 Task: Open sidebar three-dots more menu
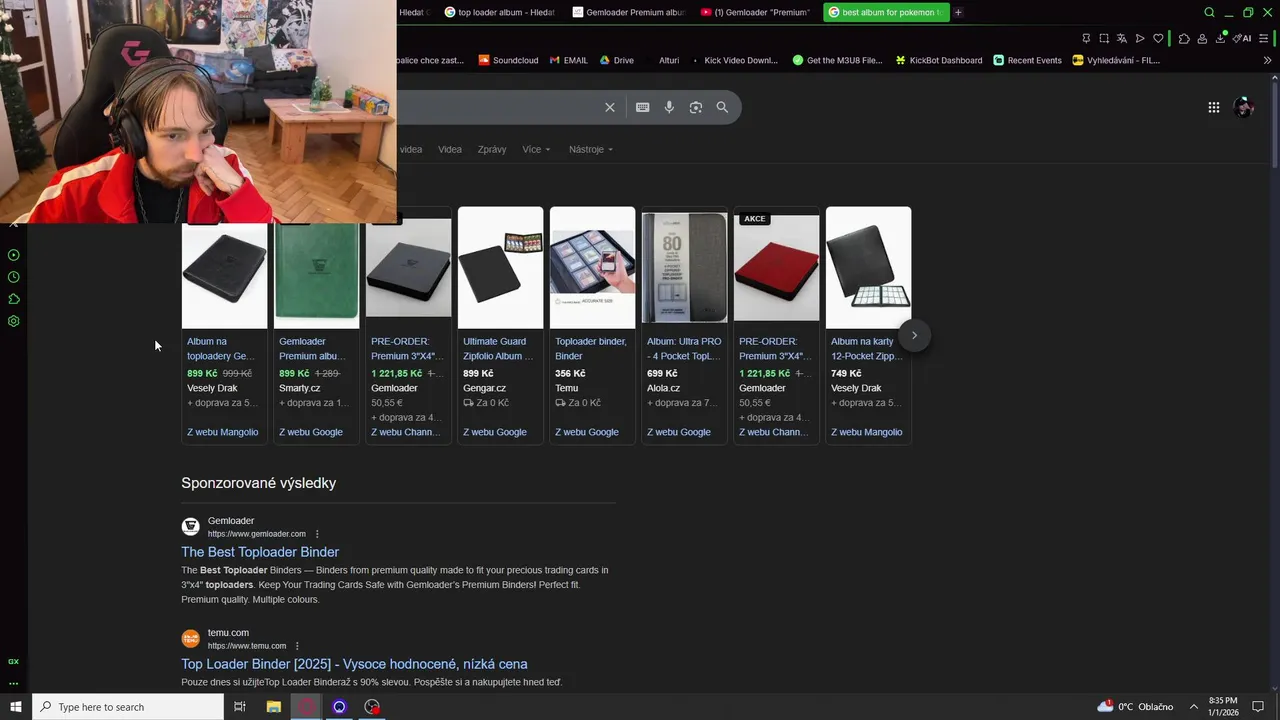tap(14, 684)
